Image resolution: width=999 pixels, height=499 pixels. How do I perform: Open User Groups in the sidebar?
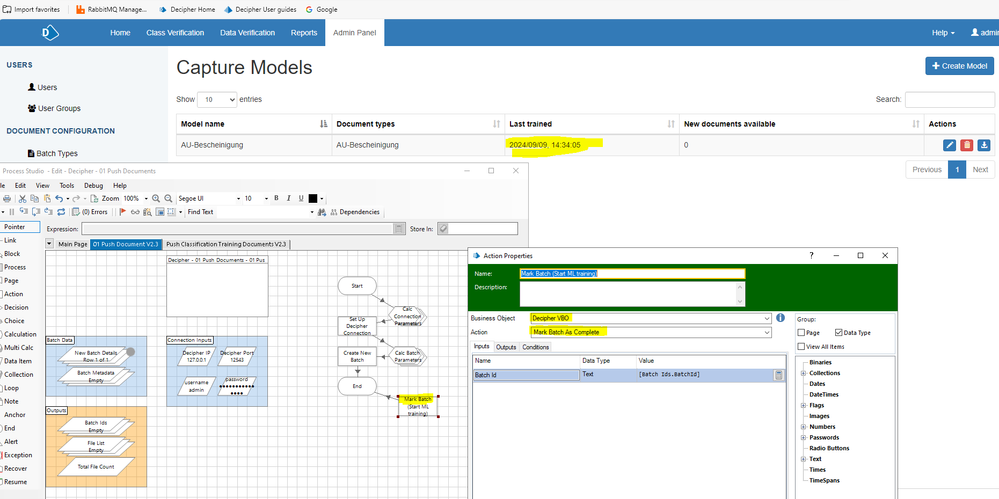(61, 108)
